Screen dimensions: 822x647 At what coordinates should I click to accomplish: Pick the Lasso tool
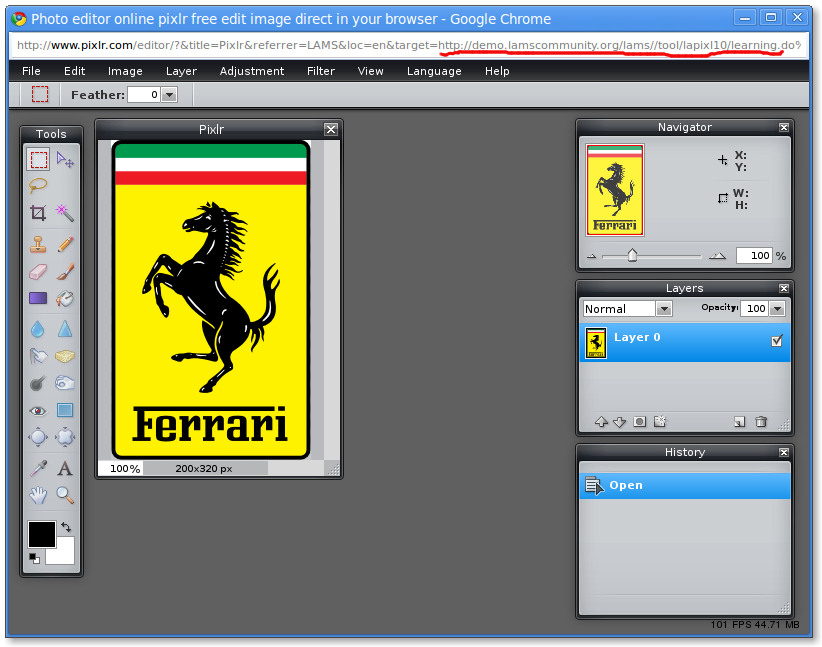(x=38, y=185)
